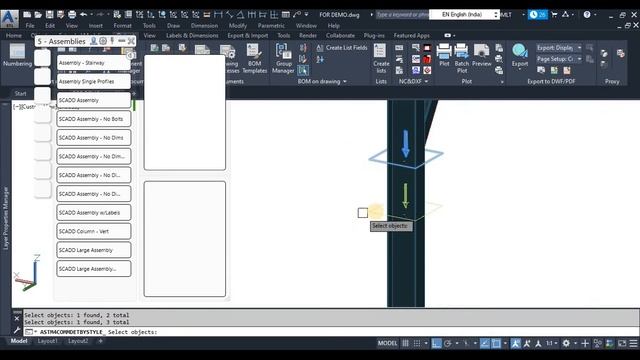Open the quick access toolbar customize dropdown
Viewport: 640px width, 360px height.
tap(307, 15)
